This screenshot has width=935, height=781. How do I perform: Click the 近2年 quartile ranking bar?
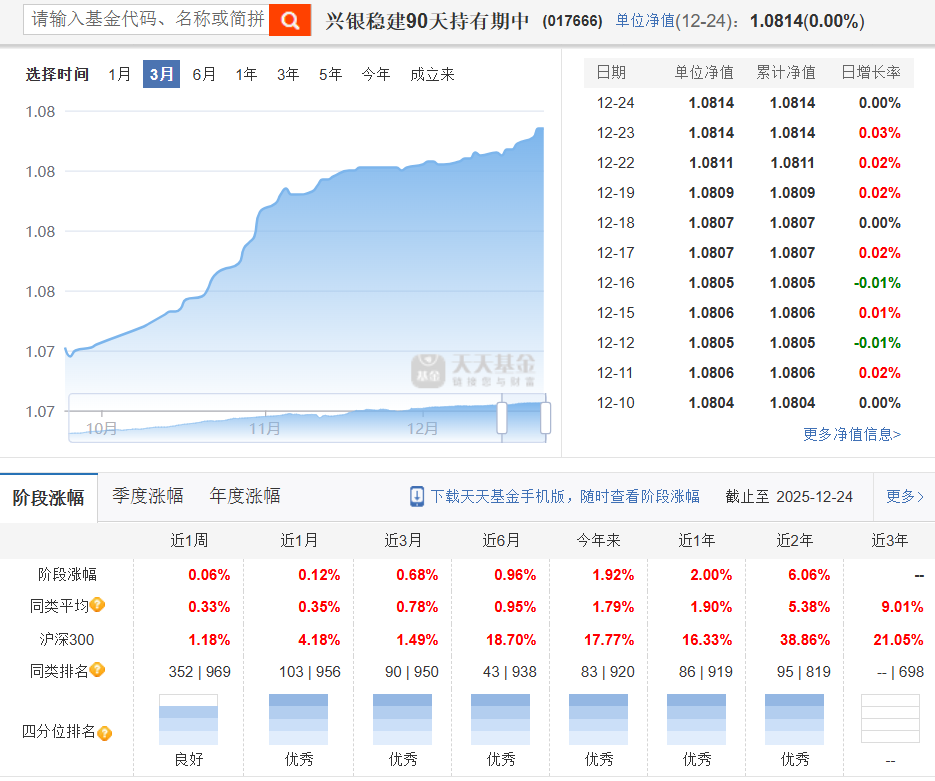pyautogui.click(x=794, y=719)
